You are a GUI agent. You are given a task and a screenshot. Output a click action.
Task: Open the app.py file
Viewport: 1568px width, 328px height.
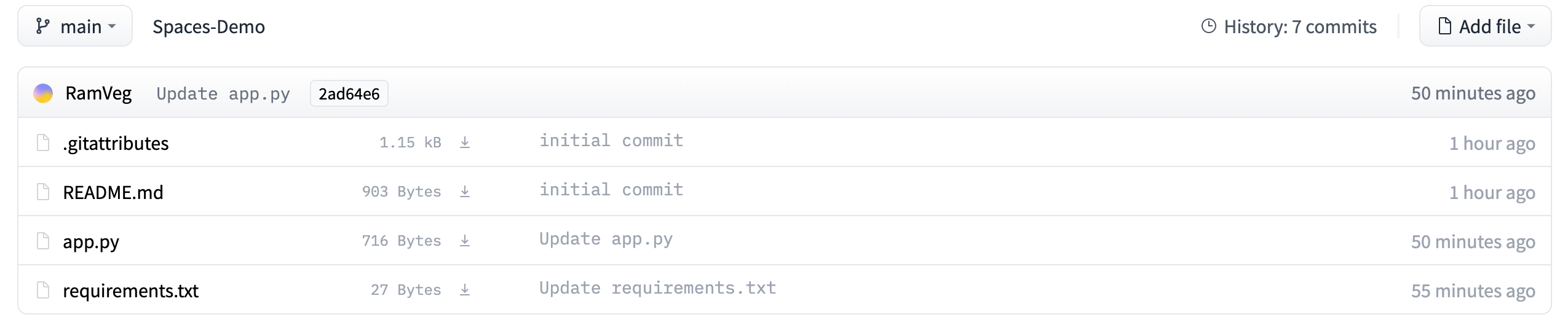[x=91, y=241]
